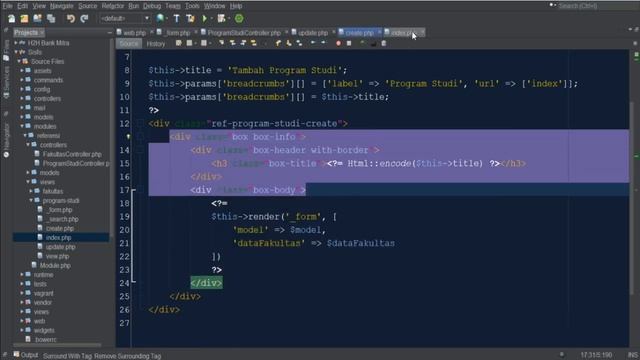
Task: Open the project configuration dropdown
Action: (125, 18)
